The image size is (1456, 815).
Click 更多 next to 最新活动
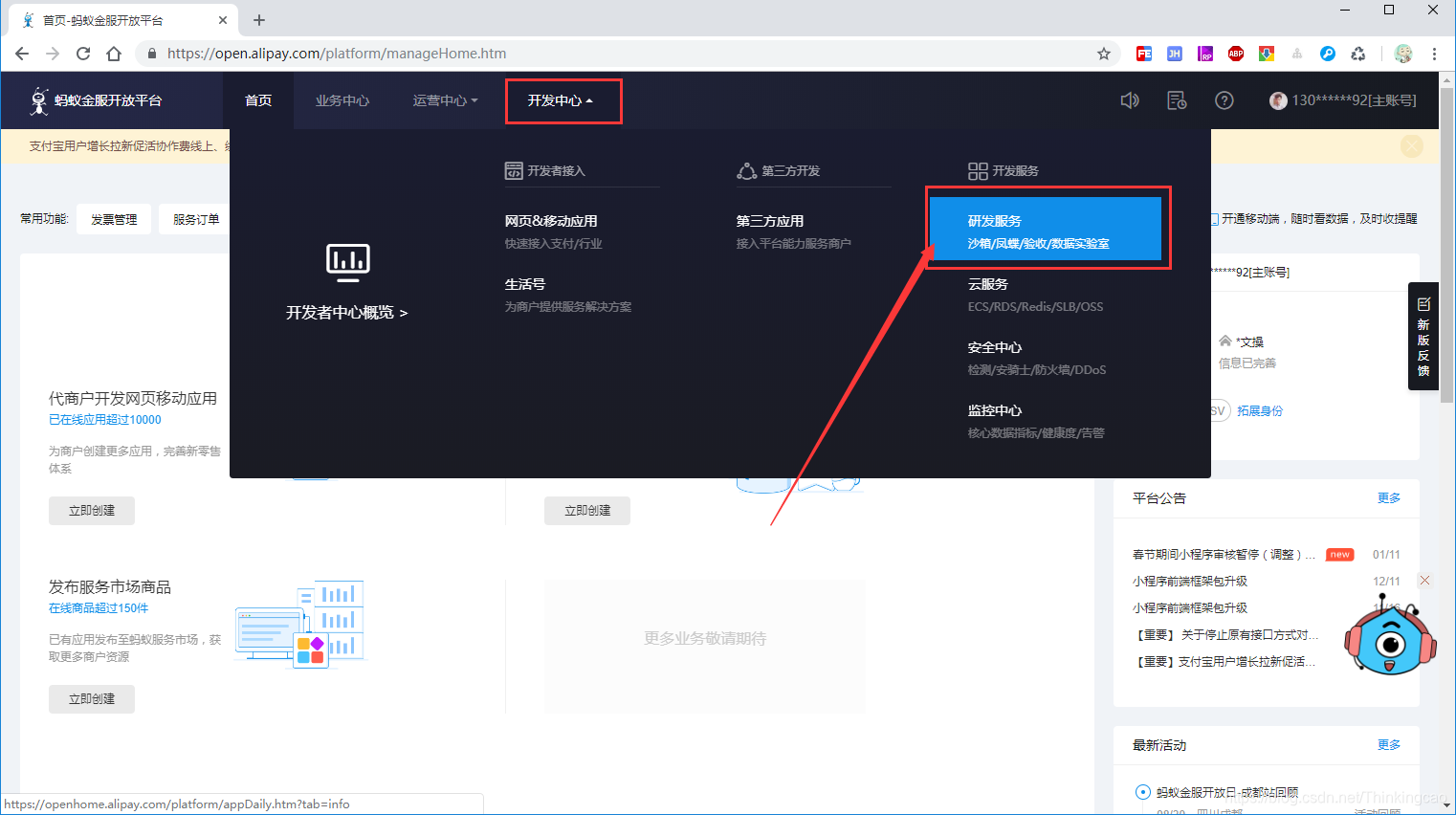click(x=1389, y=745)
